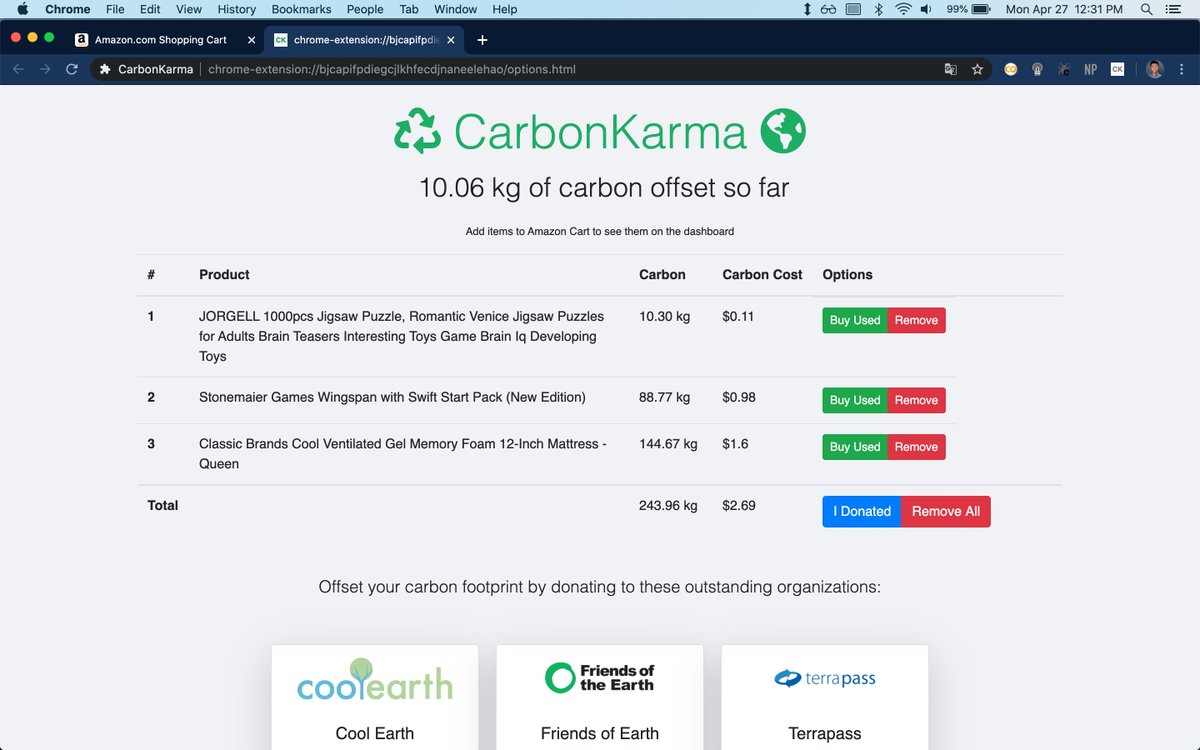Screen dimensions: 1200x750
Task: Remove the Classic Brands mattress item
Action: click(x=916, y=447)
